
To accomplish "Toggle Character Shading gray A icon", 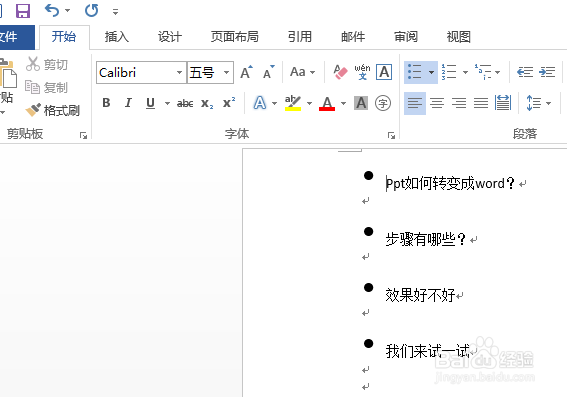I will click(361, 103).
